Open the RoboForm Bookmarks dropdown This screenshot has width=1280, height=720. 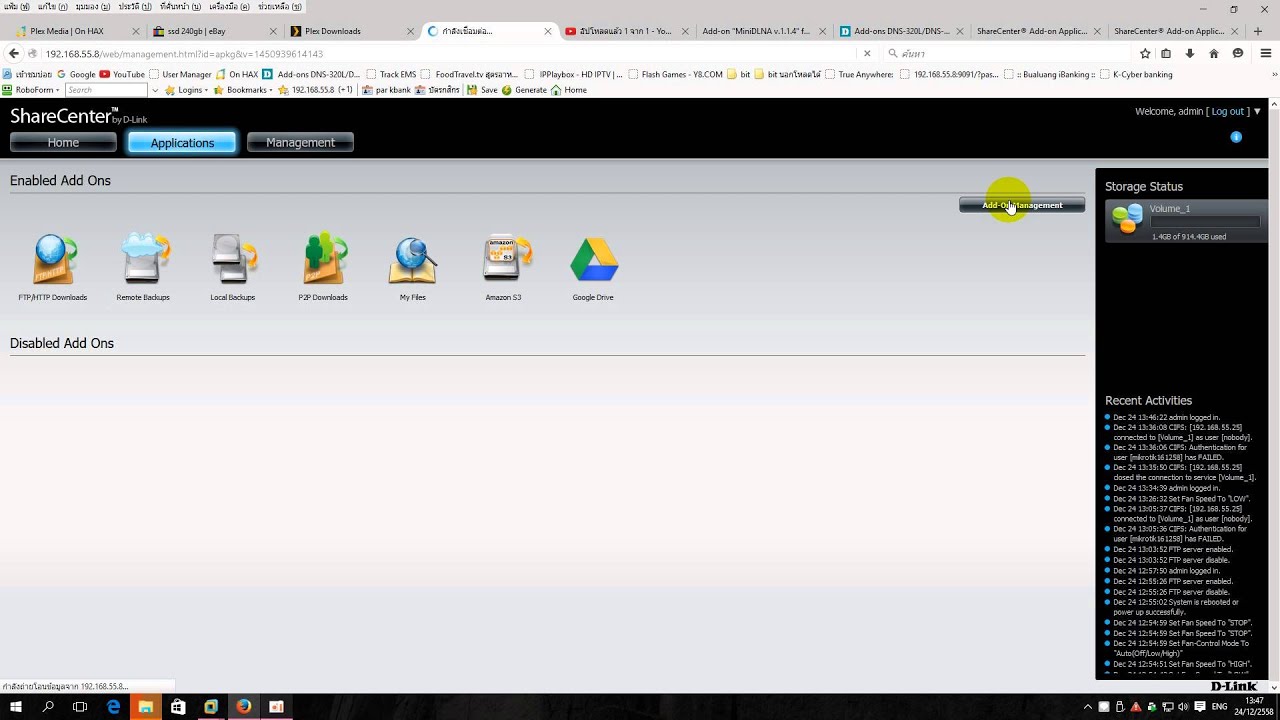point(243,90)
